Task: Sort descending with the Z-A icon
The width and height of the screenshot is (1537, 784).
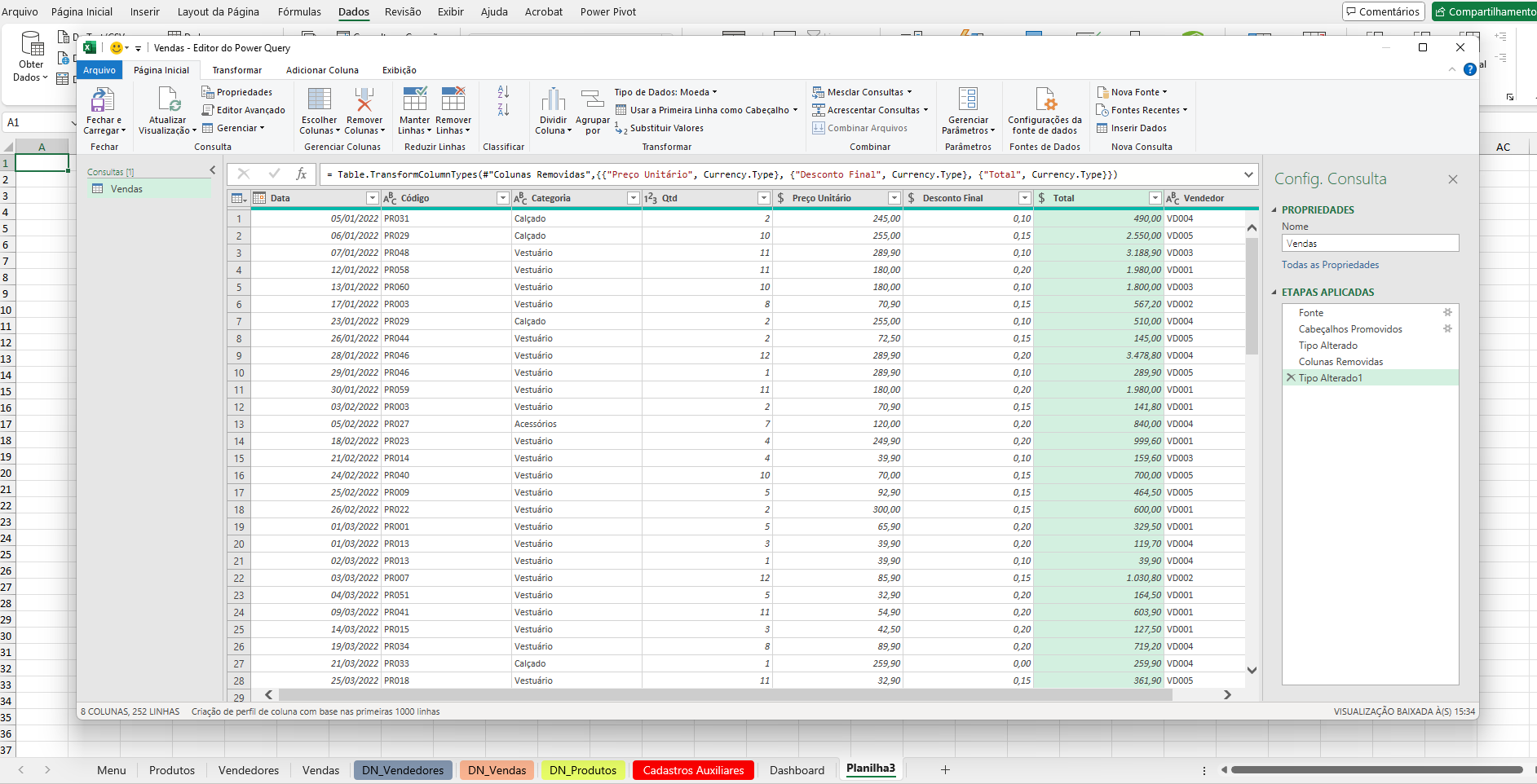Action: [503, 110]
